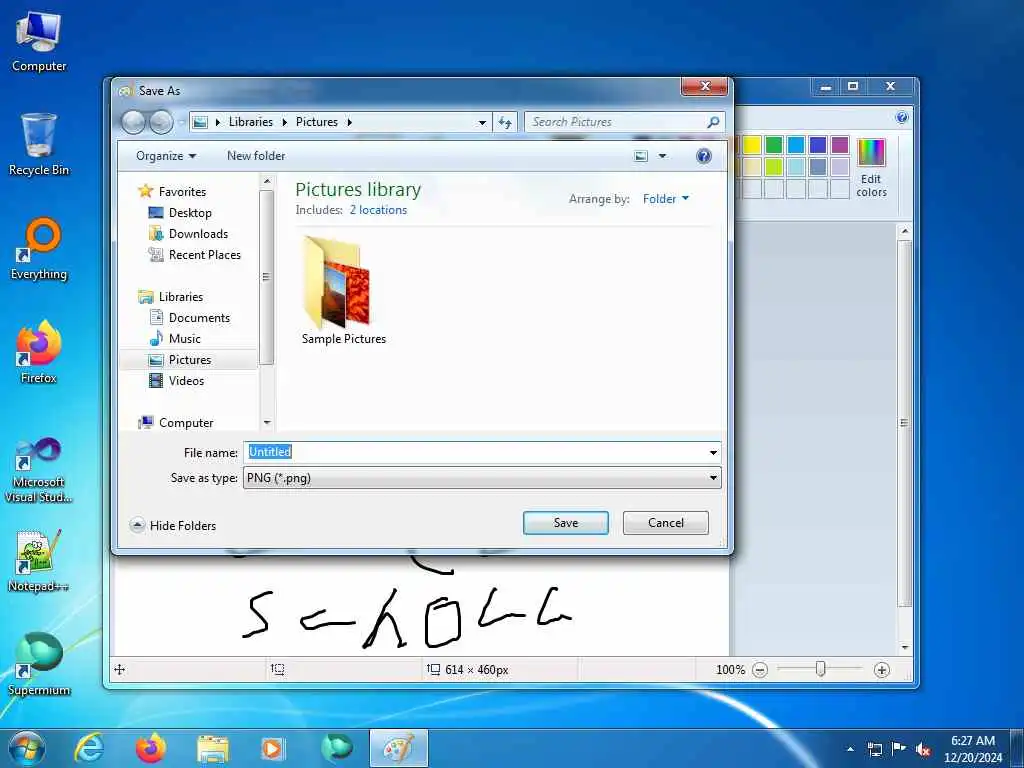Select Recent Places in the navigation tree
Image resolution: width=1024 pixels, height=768 pixels.
195,255
